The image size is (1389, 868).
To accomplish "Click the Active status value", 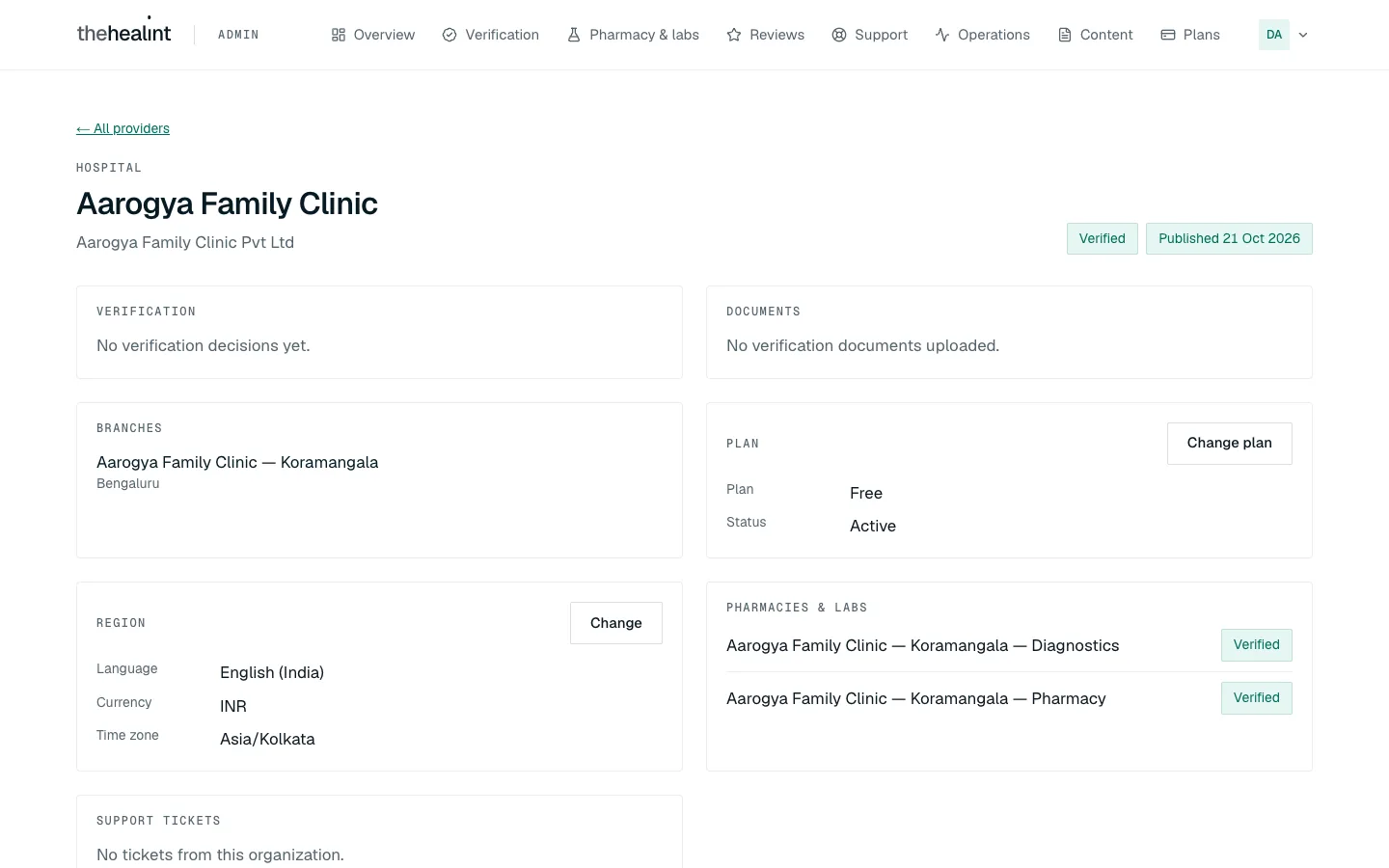I will [873, 526].
